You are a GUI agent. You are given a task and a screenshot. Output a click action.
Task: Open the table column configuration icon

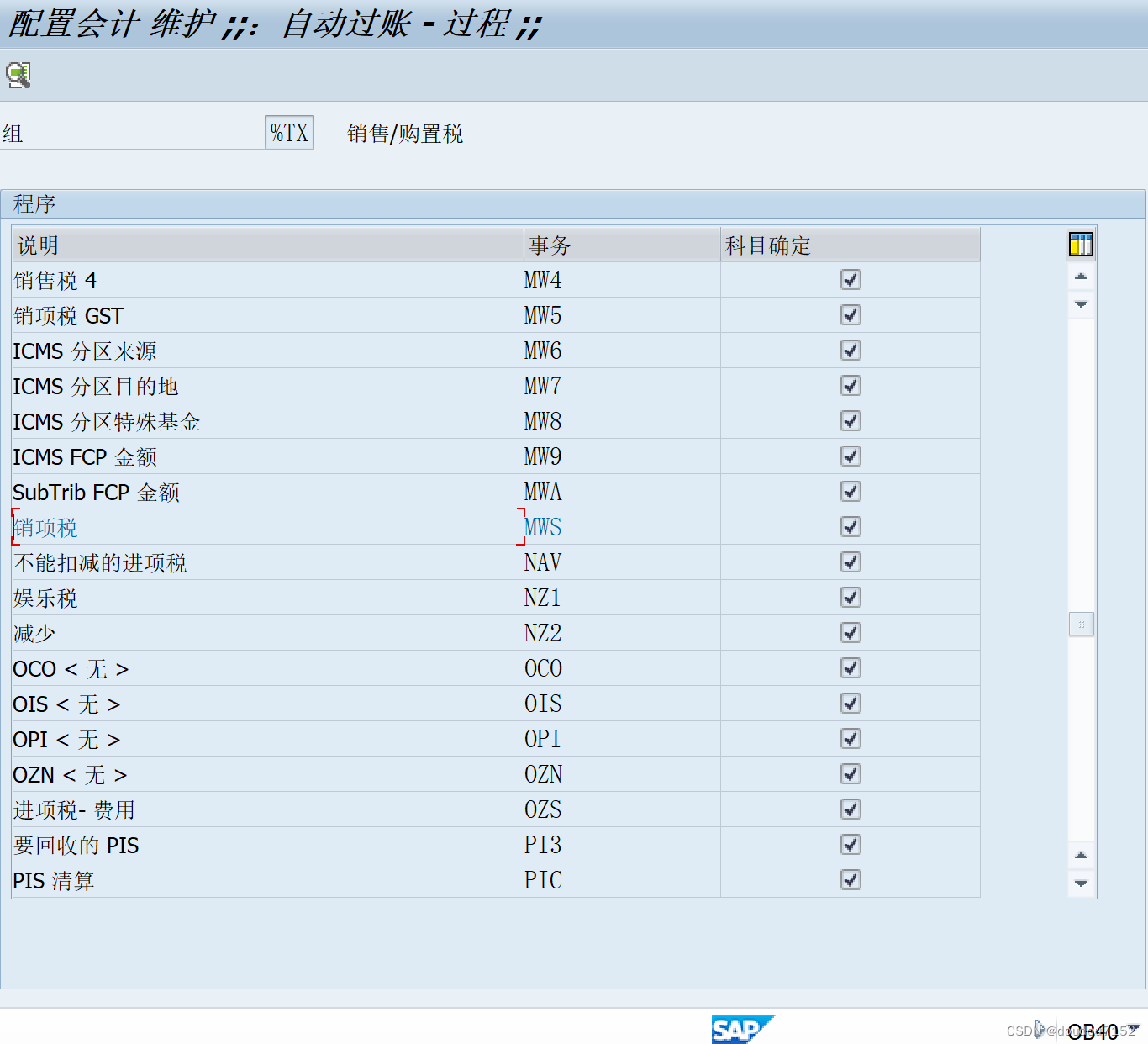1081,244
